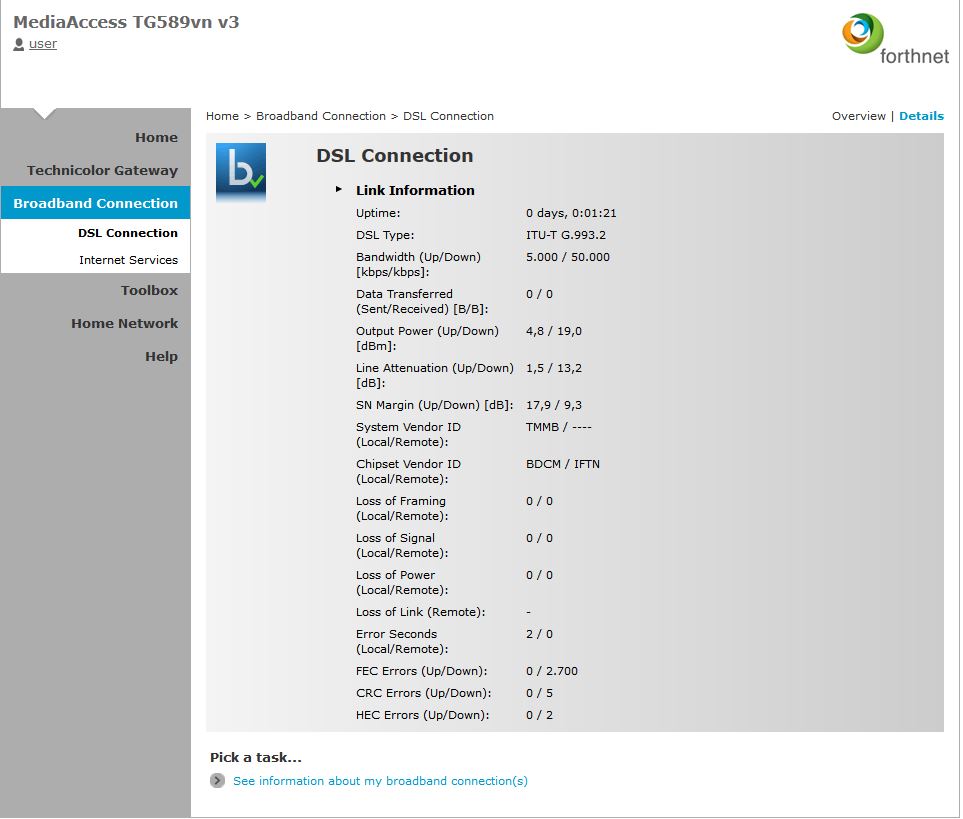Open Toolbox in the sidebar menu
963x819 pixels.
[x=149, y=290]
